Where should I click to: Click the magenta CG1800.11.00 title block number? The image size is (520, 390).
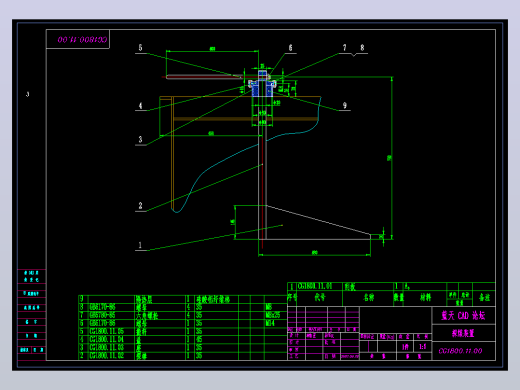click(461, 351)
